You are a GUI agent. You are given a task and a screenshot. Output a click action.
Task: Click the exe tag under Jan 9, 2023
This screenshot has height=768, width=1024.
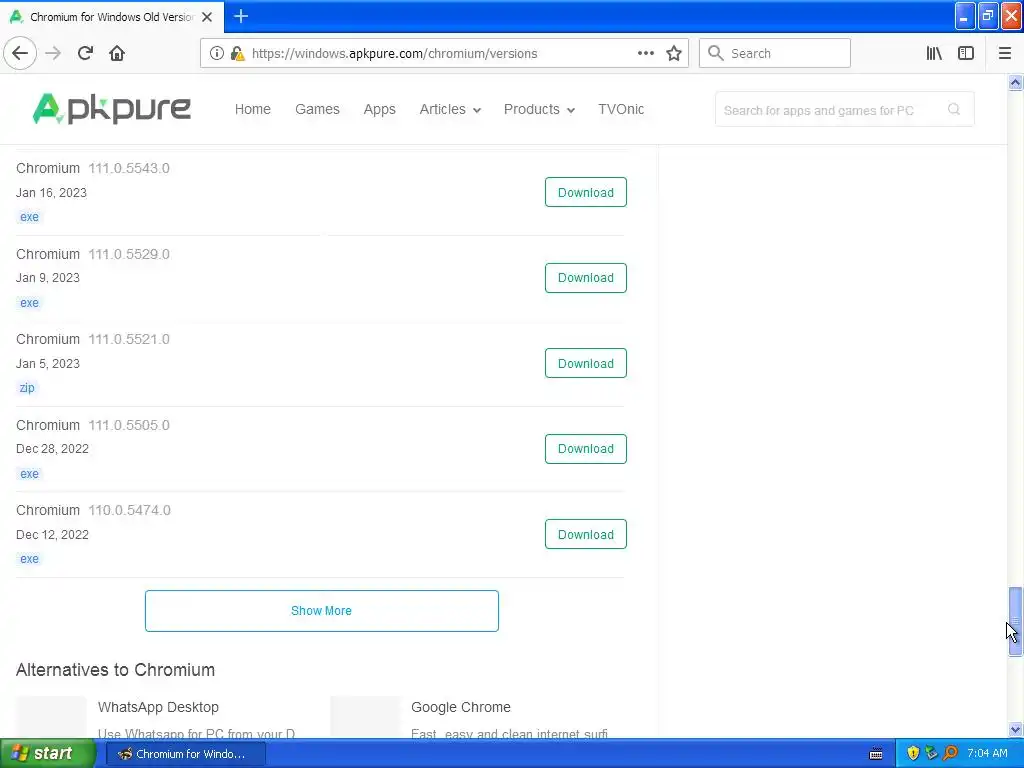point(29,302)
